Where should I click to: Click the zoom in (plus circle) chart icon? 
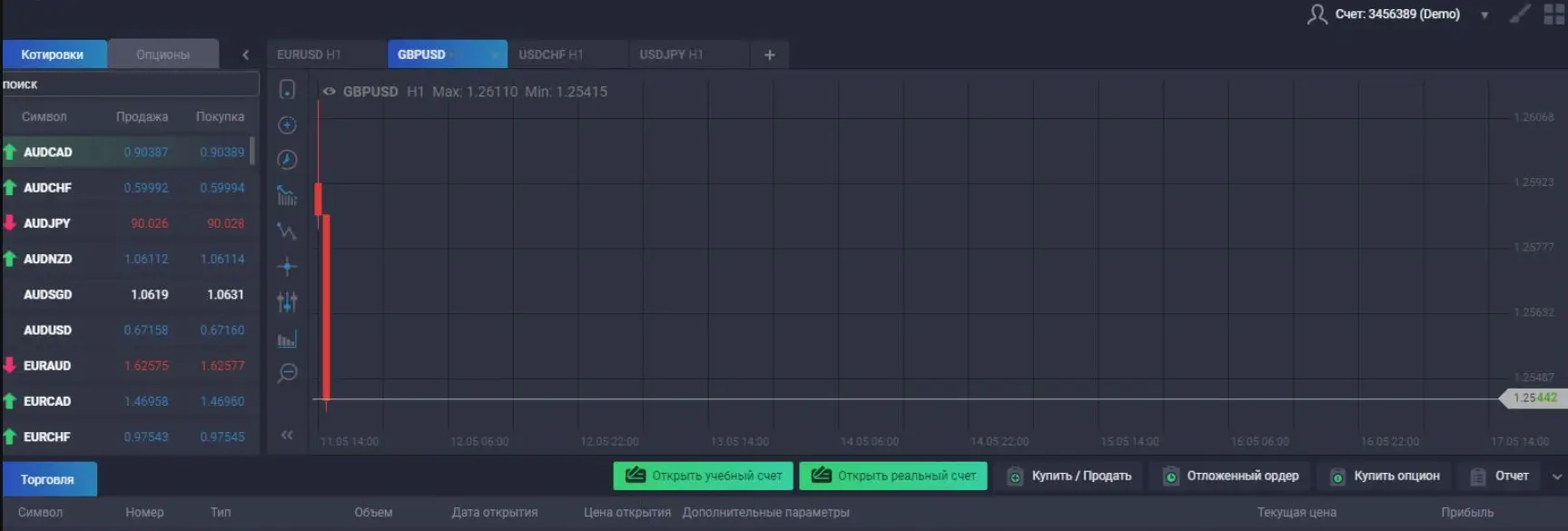tap(287, 125)
